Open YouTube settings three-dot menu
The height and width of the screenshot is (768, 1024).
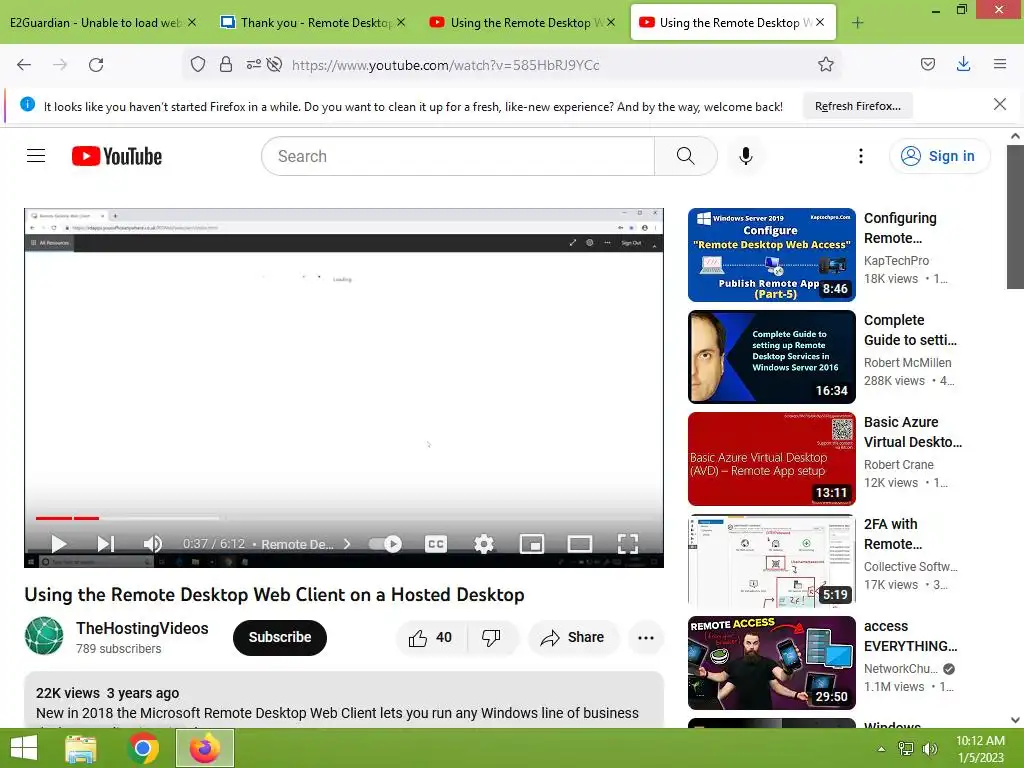[861, 156]
